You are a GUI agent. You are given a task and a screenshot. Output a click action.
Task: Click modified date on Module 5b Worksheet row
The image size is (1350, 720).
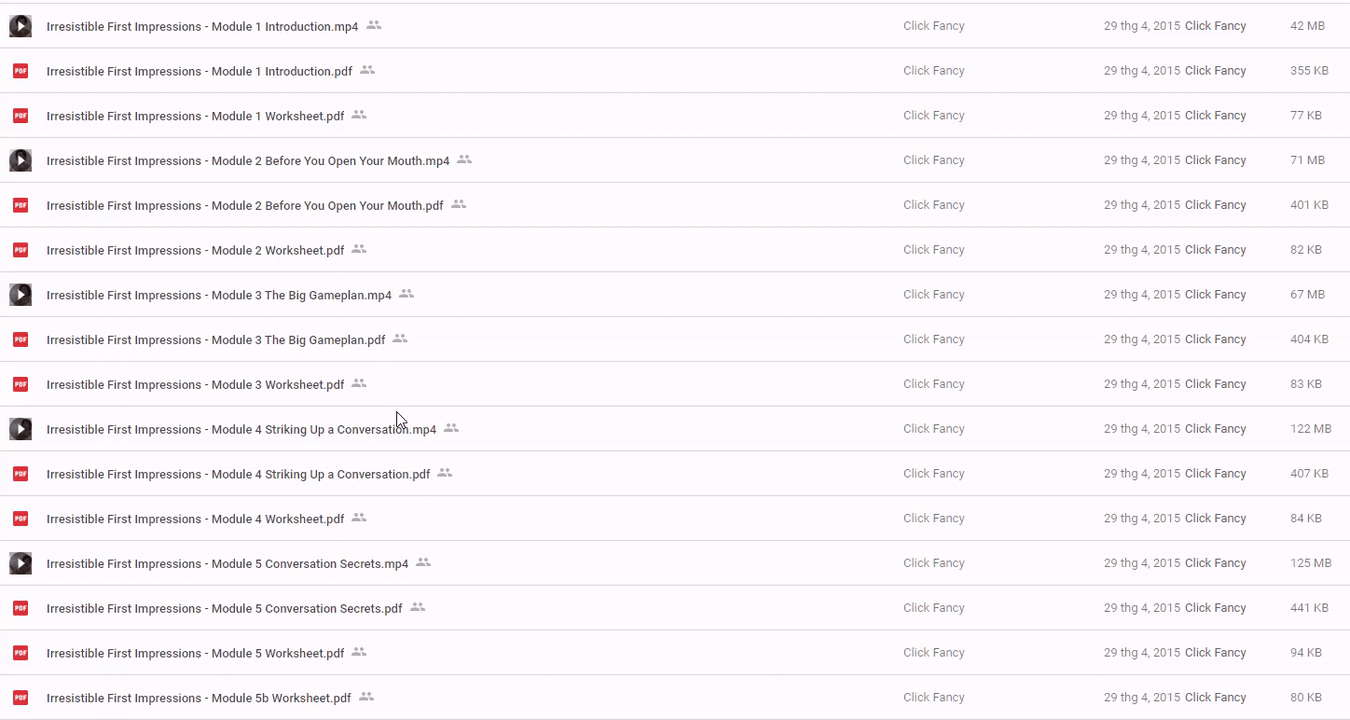1142,698
